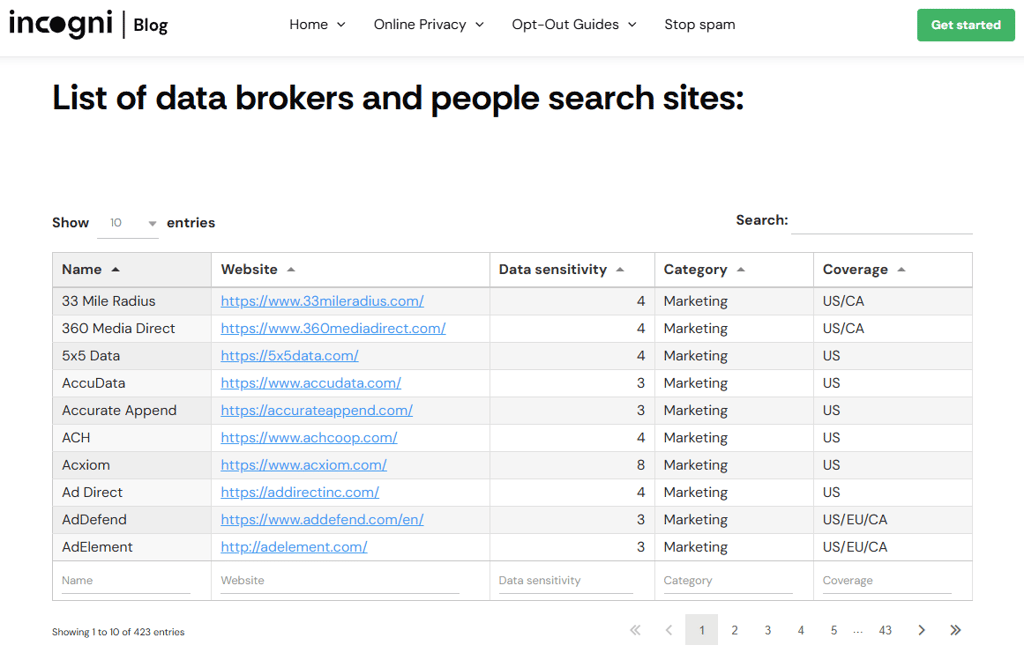Image resolution: width=1024 pixels, height=660 pixels.
Task: Visit the accudata.com link
Action: click(x=311, y=383)
